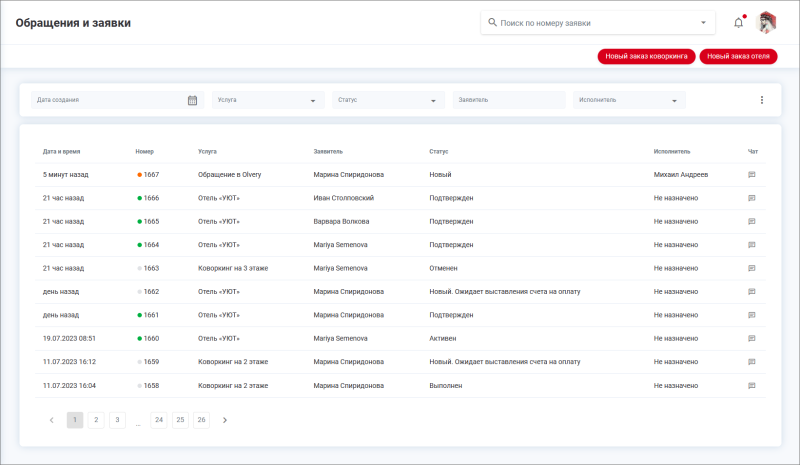Click the Заявитель column header in table

pyautogui.click(x=328, y=152)
